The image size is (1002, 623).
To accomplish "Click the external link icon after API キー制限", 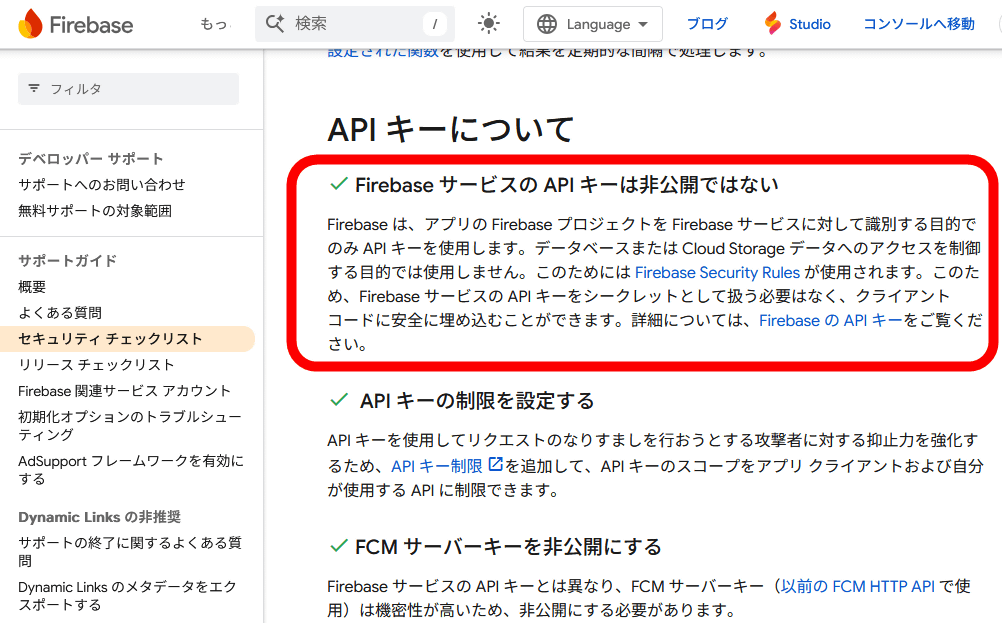I will (495, 465).
